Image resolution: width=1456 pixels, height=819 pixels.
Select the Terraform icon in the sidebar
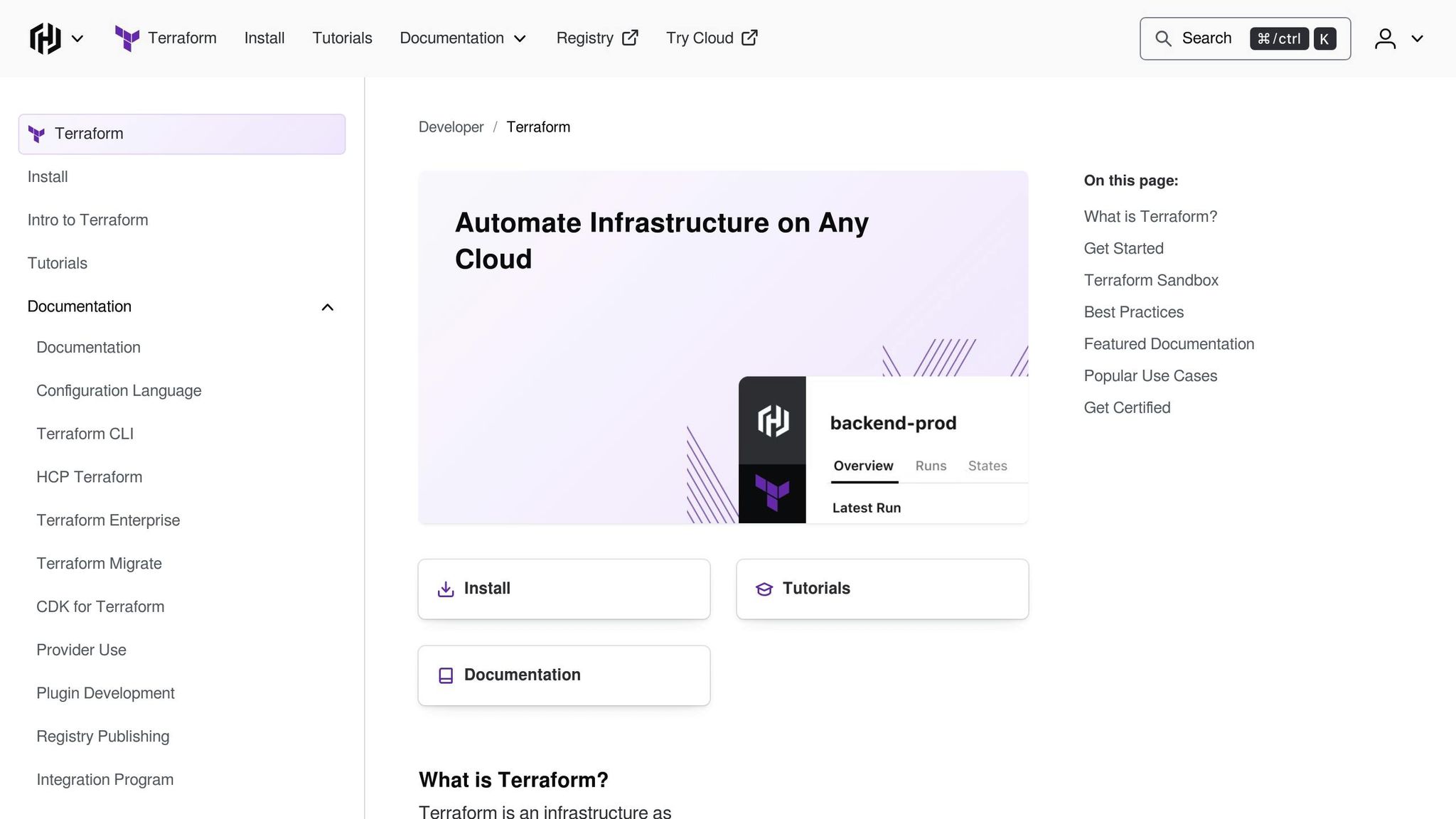point(36,134)
